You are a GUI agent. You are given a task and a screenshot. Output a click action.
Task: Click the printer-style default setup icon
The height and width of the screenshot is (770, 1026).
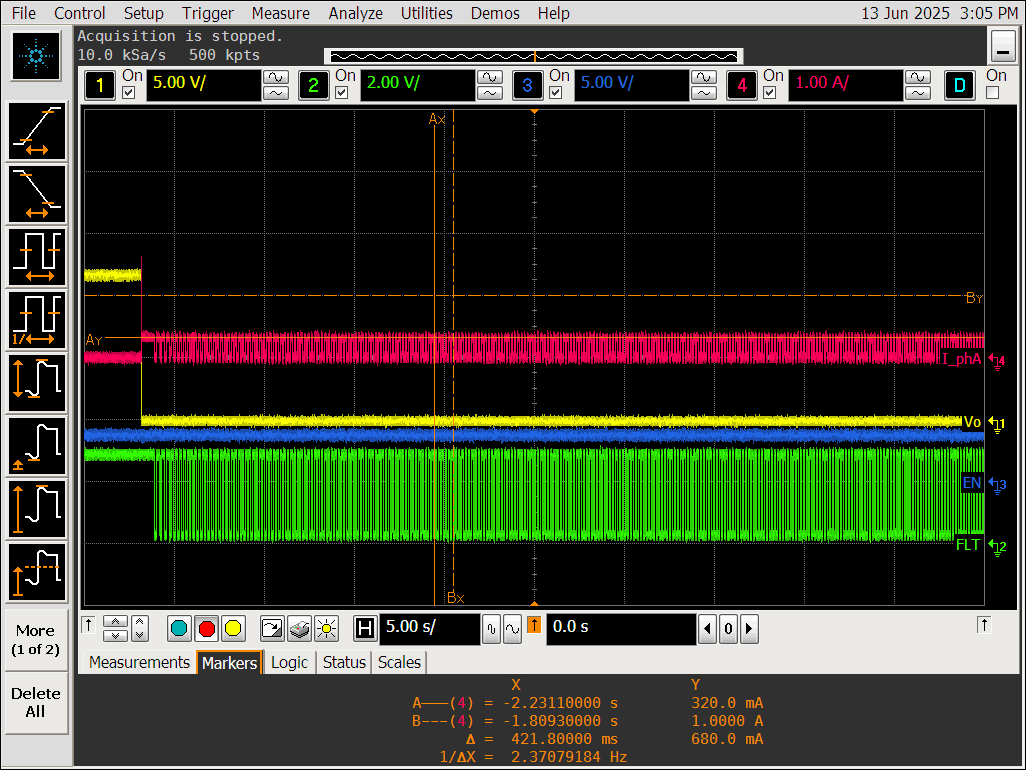tap(299, 629)
